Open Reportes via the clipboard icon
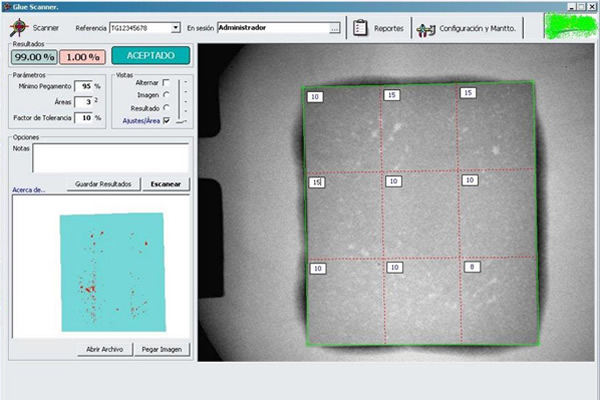 click(x=361, y=28)
